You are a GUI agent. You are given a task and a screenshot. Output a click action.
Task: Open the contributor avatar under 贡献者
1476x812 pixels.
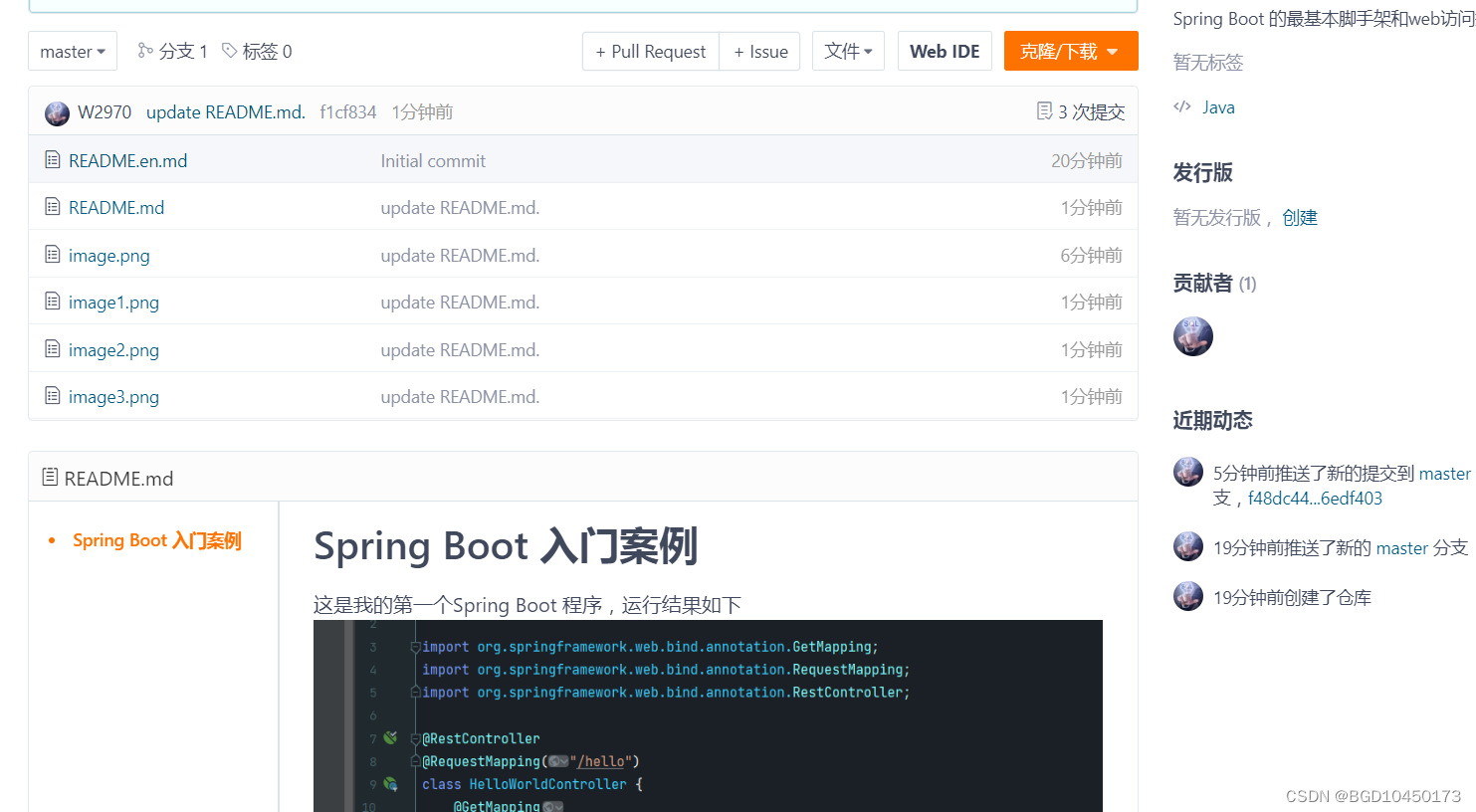point(1193,336)
